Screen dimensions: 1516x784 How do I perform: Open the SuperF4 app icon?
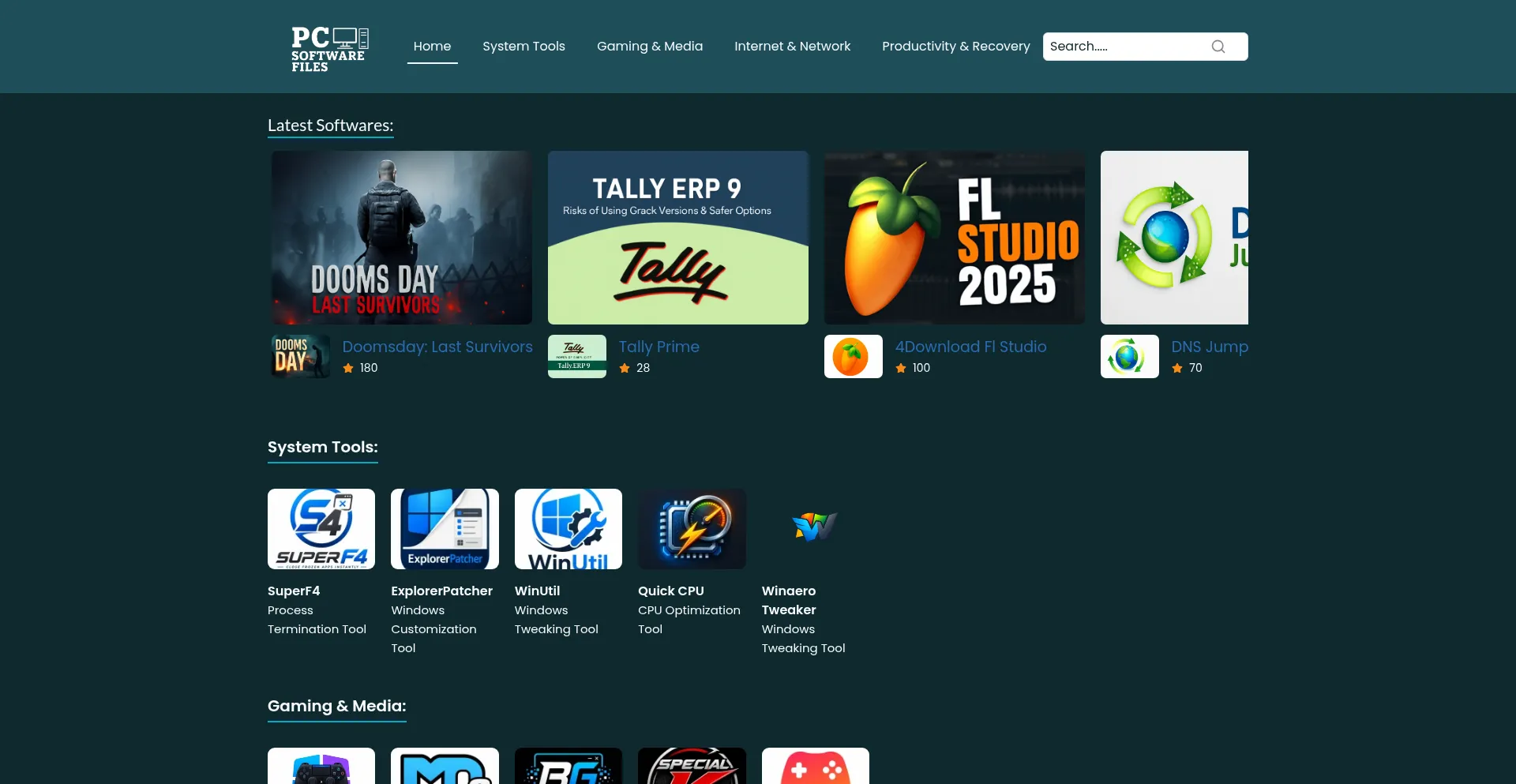click(x=321, y=529)
